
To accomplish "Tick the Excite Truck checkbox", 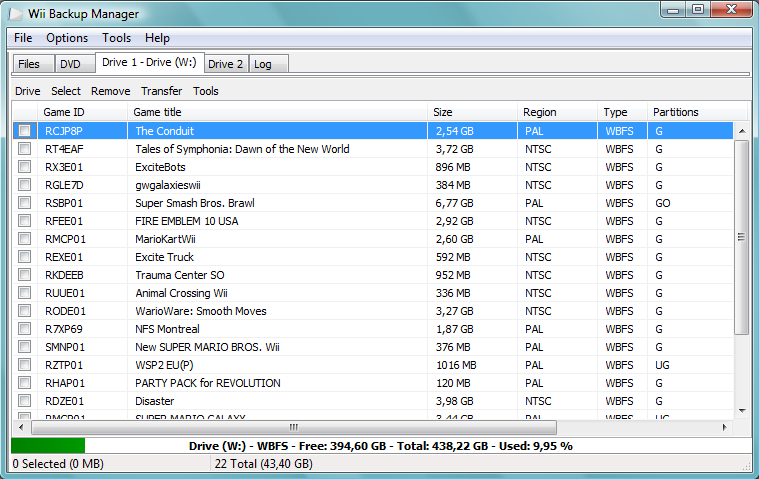I will coord(24,256).
